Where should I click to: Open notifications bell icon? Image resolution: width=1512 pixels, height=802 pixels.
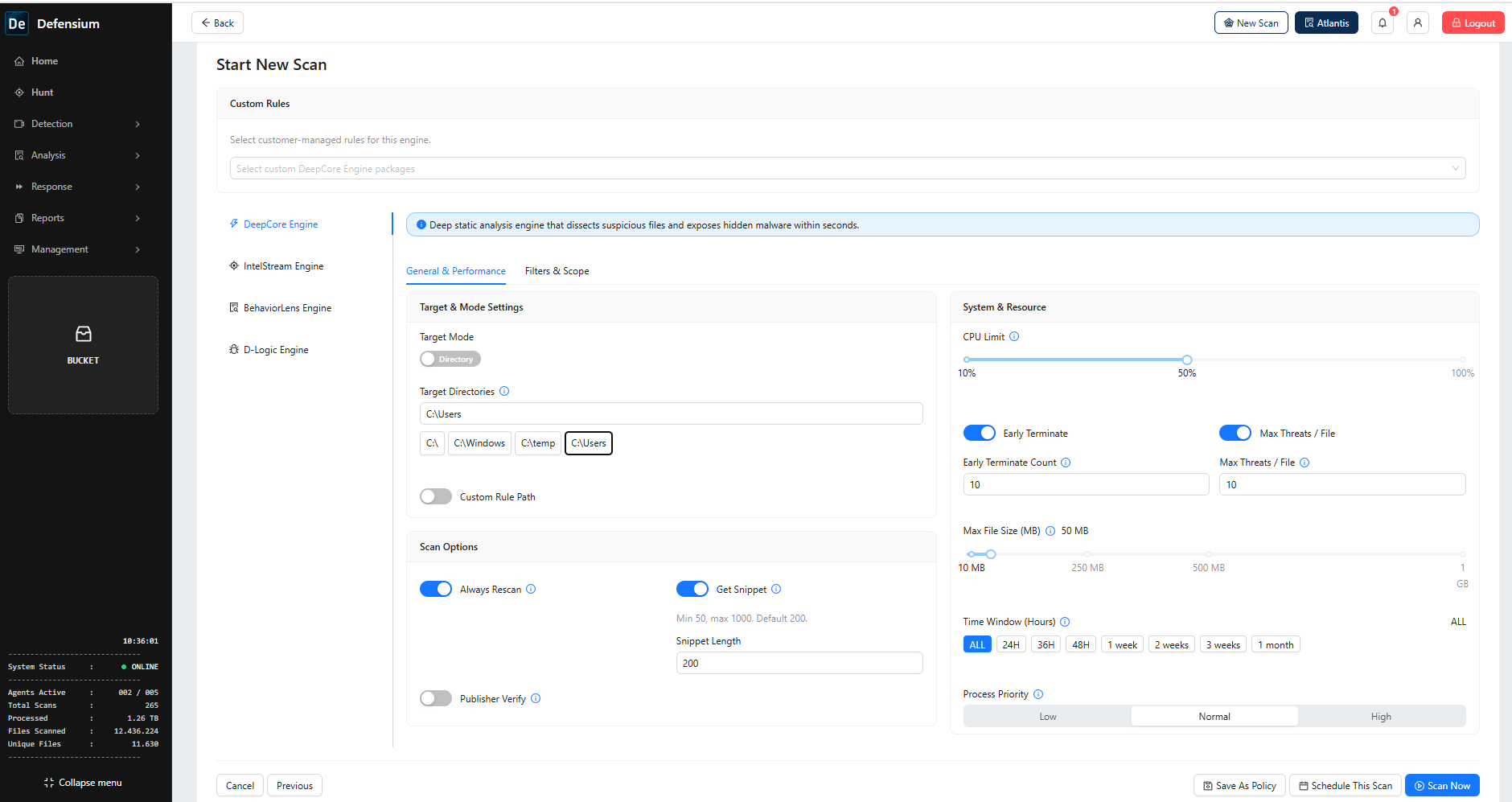click(1383, 23)
